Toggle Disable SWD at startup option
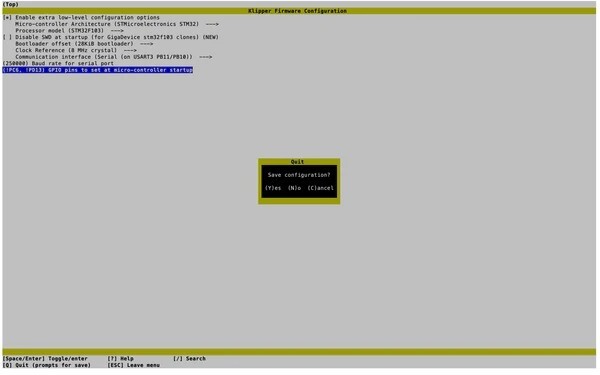 pos(111,37)
